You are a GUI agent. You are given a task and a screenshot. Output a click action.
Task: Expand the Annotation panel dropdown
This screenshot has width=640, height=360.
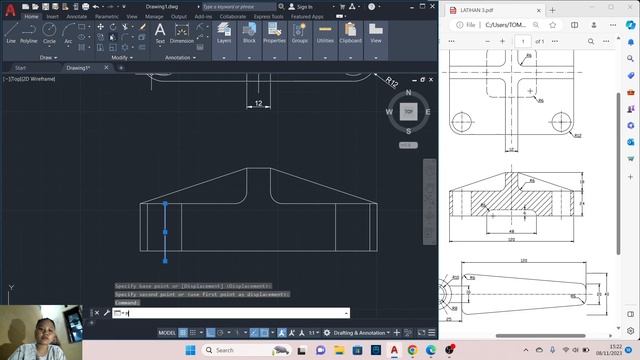click(x=180, y=58)
